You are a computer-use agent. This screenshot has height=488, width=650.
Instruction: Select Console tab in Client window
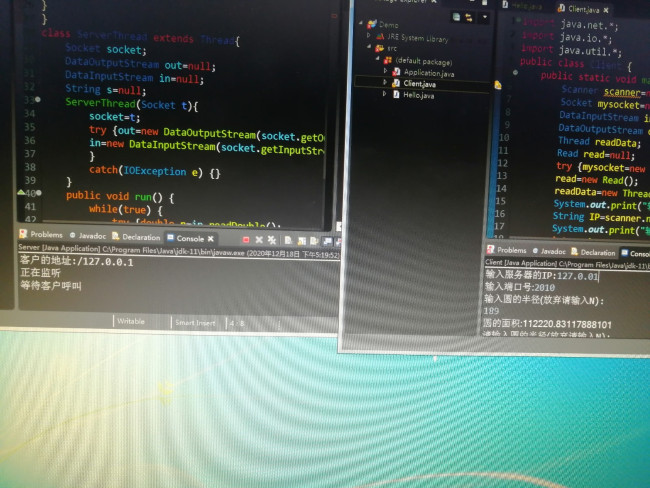coord(635,253)
